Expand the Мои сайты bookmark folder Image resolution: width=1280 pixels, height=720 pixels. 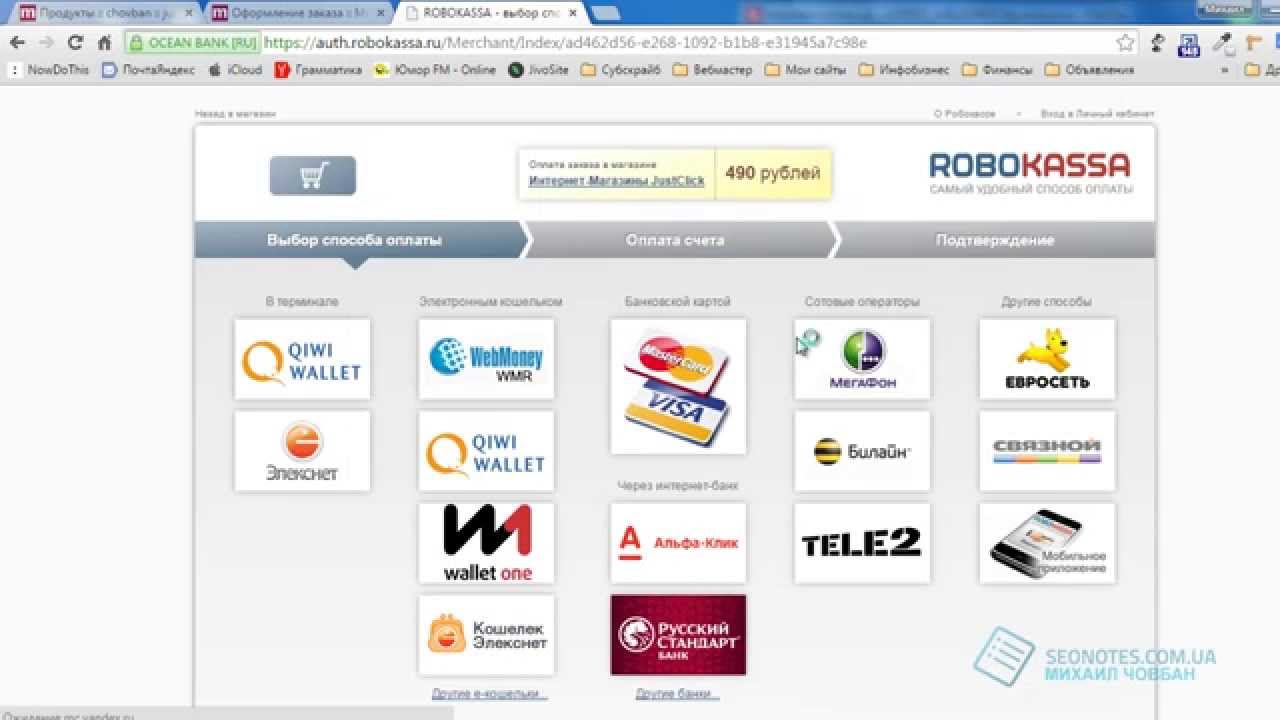[805, 70]
